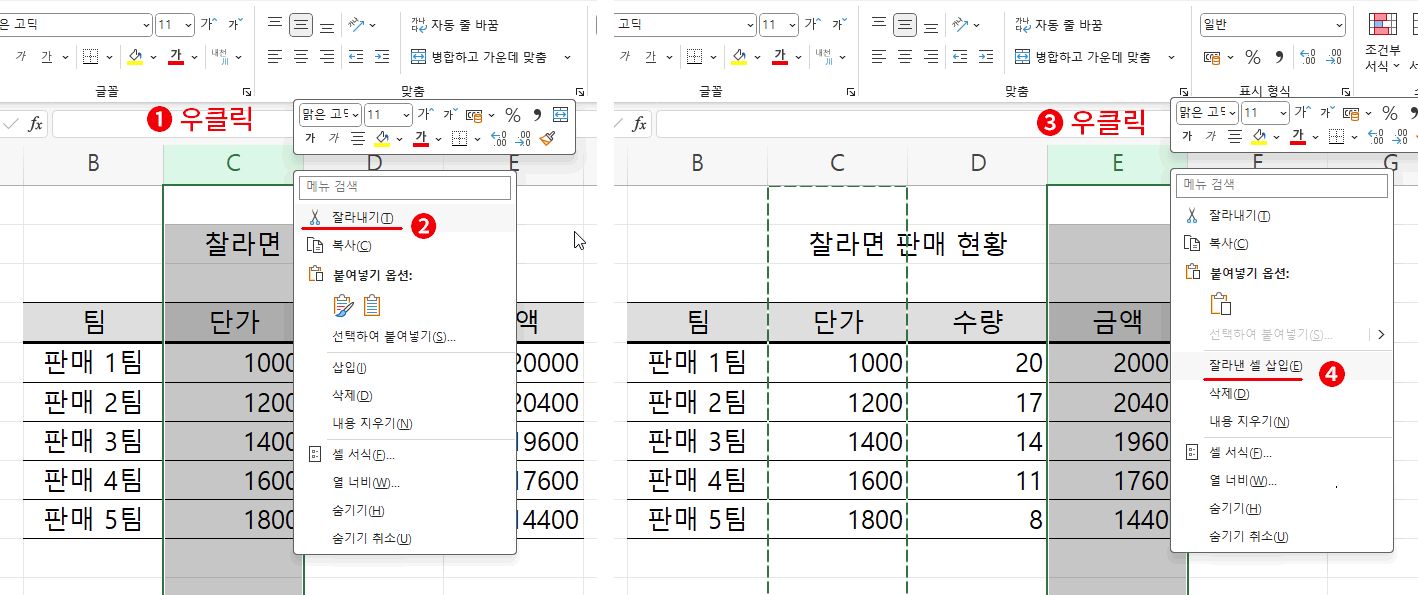Click decrease decimal in the right ribbon number group
The width and height of the screenshot is (1418, 595).
pyautogui.click(x=1335, y=57)
